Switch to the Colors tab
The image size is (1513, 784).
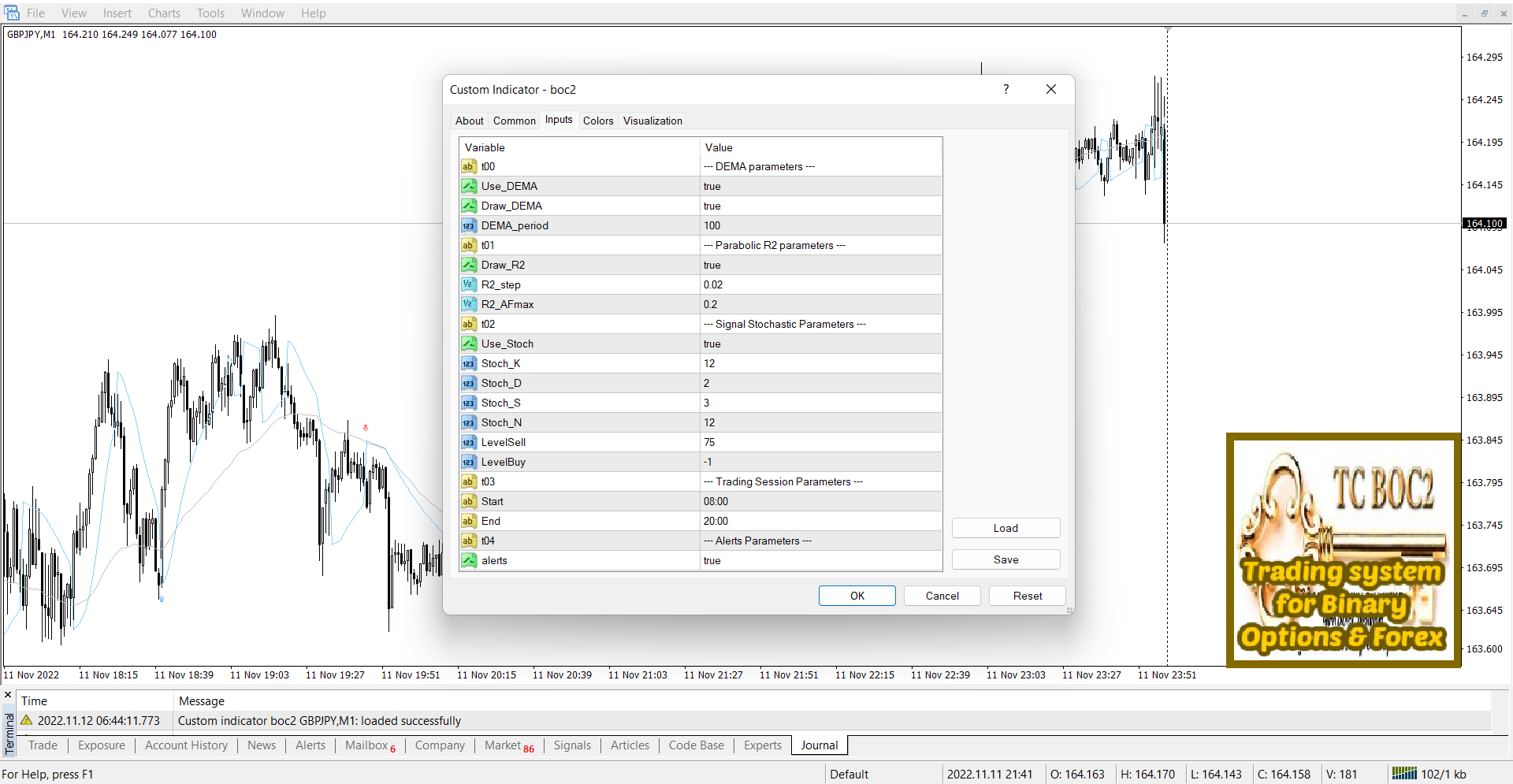coord(597,121)
